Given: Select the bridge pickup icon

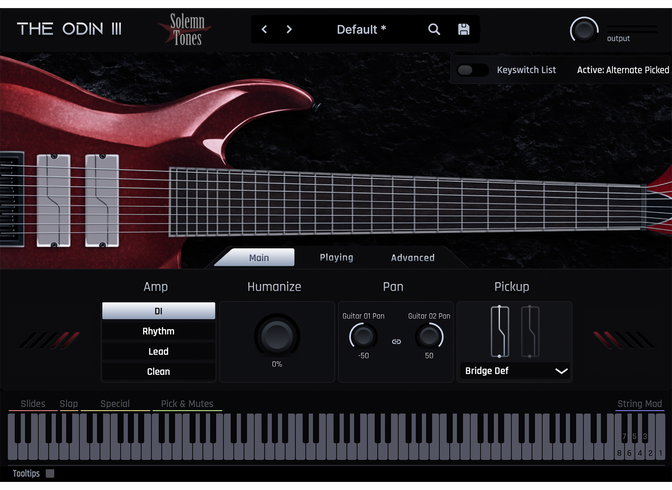Looking at the screenshot, I should point(500,331).
